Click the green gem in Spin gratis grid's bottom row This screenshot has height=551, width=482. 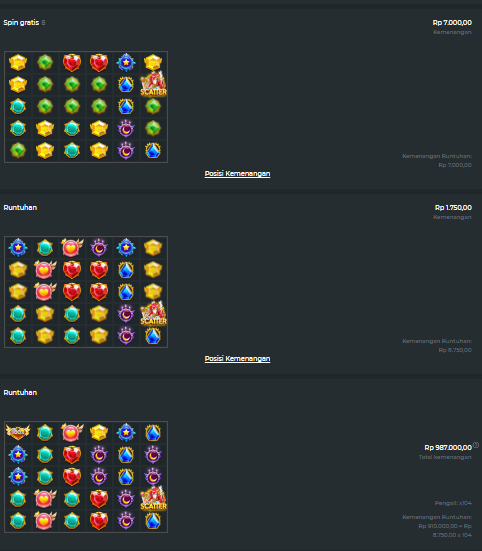[x=18, y=150]
